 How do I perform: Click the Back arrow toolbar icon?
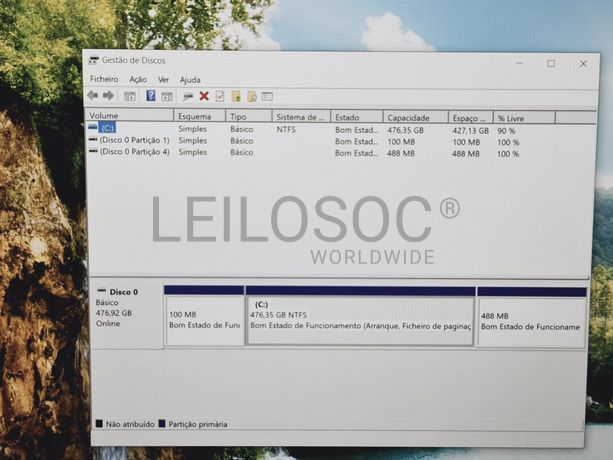click(93, 96)
